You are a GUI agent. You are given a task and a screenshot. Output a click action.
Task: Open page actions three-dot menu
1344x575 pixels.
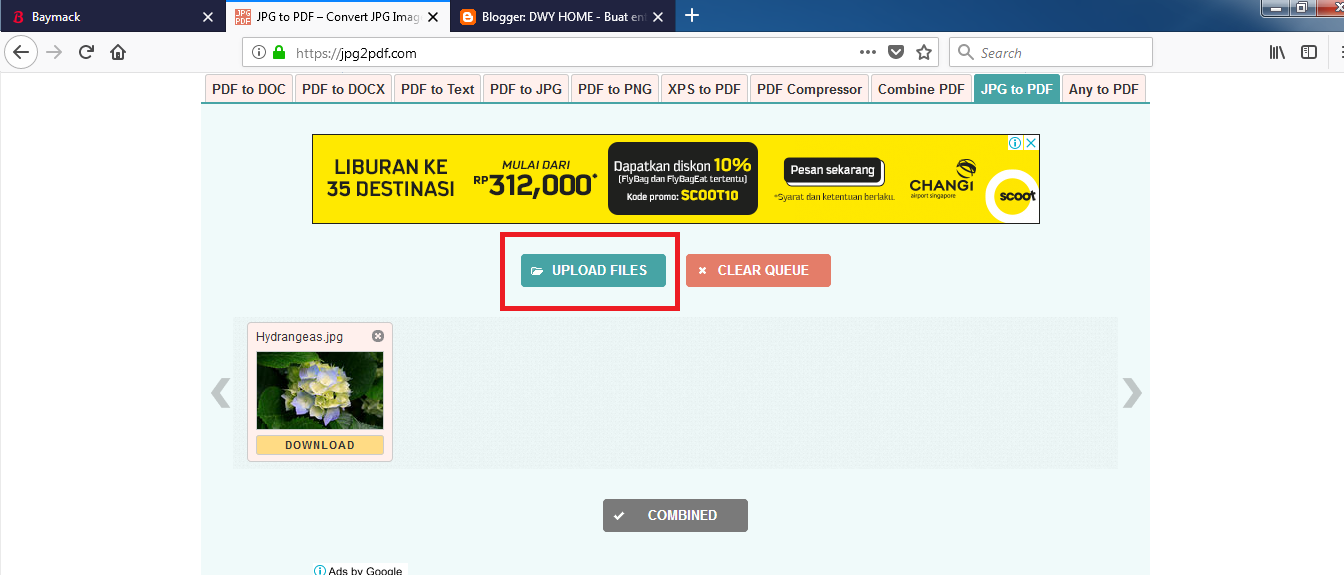point(868,52)
